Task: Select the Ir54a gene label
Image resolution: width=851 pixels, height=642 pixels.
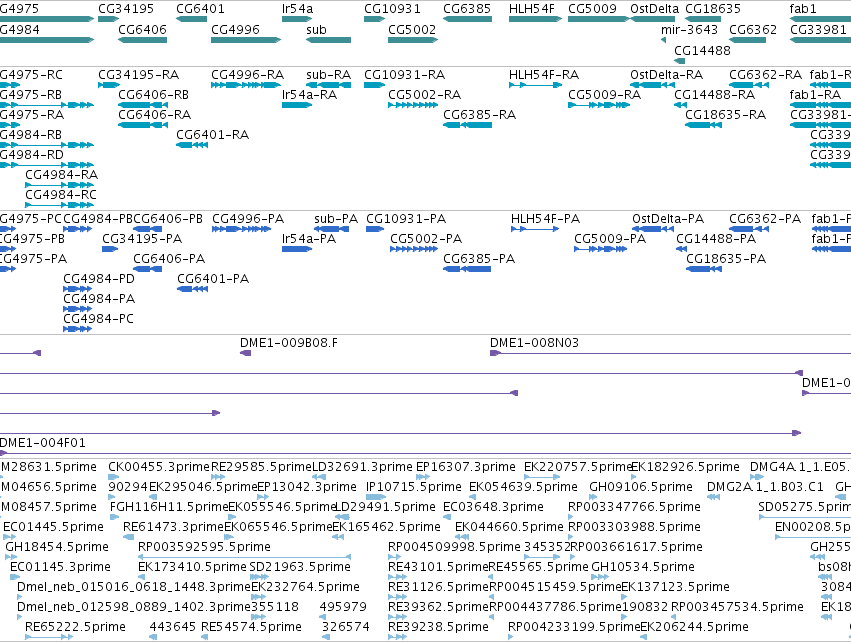Action: [297, 9]
